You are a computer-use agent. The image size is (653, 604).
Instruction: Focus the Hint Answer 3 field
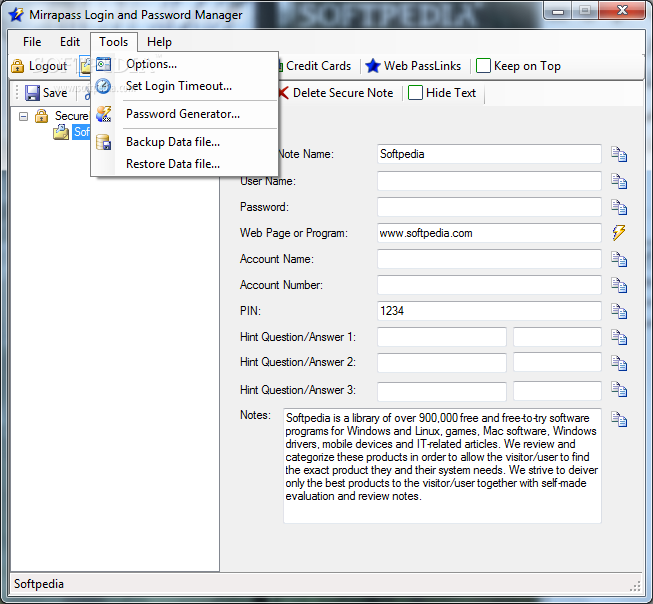click(557, 392)
